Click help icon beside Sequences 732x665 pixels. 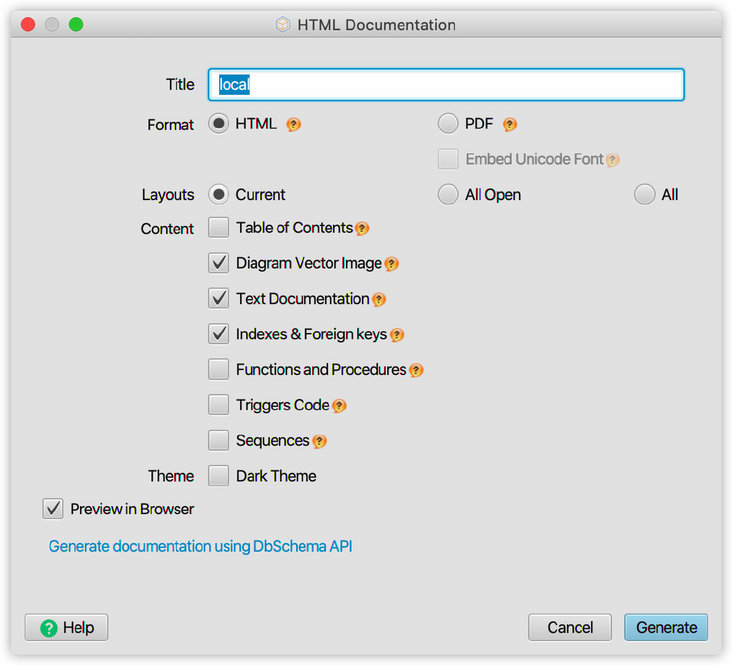pos(319,441)
